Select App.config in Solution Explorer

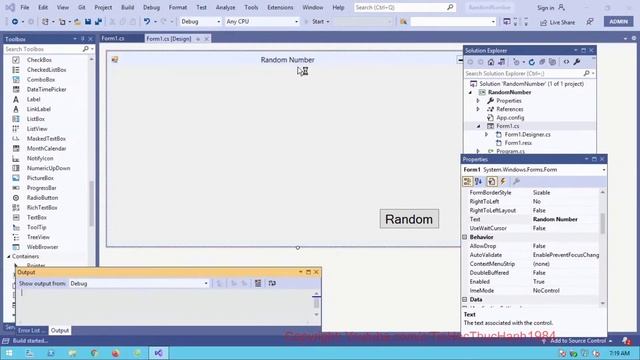510,118
